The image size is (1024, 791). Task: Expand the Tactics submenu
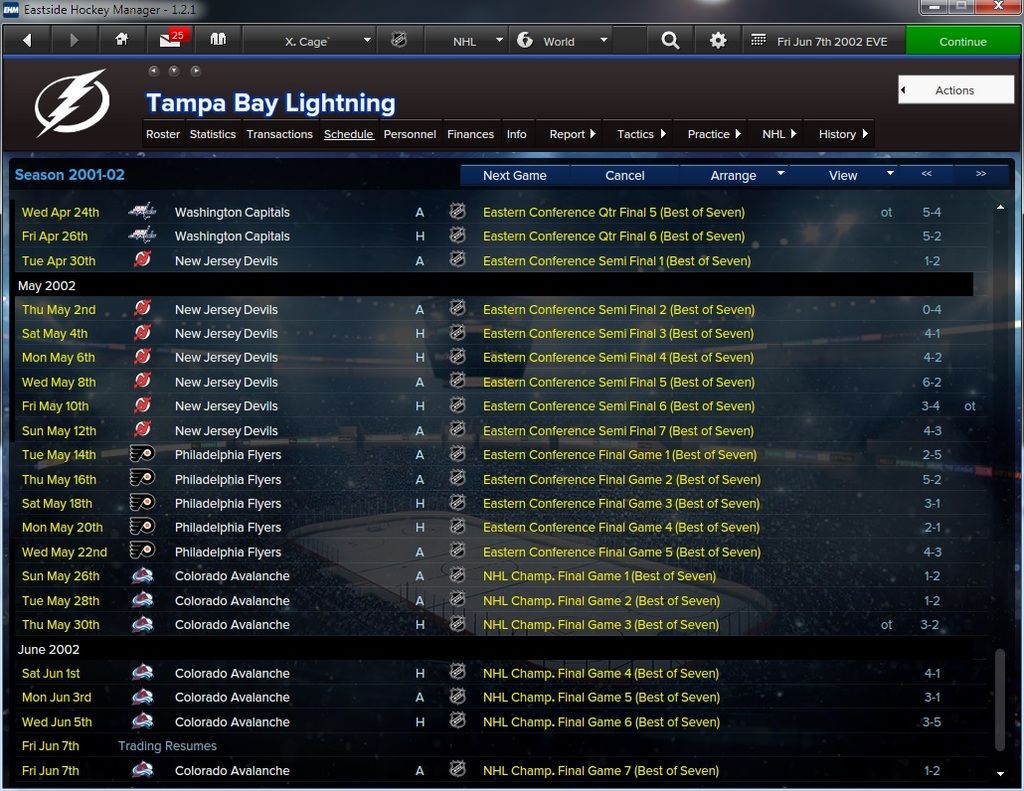(x=641, y=134)
